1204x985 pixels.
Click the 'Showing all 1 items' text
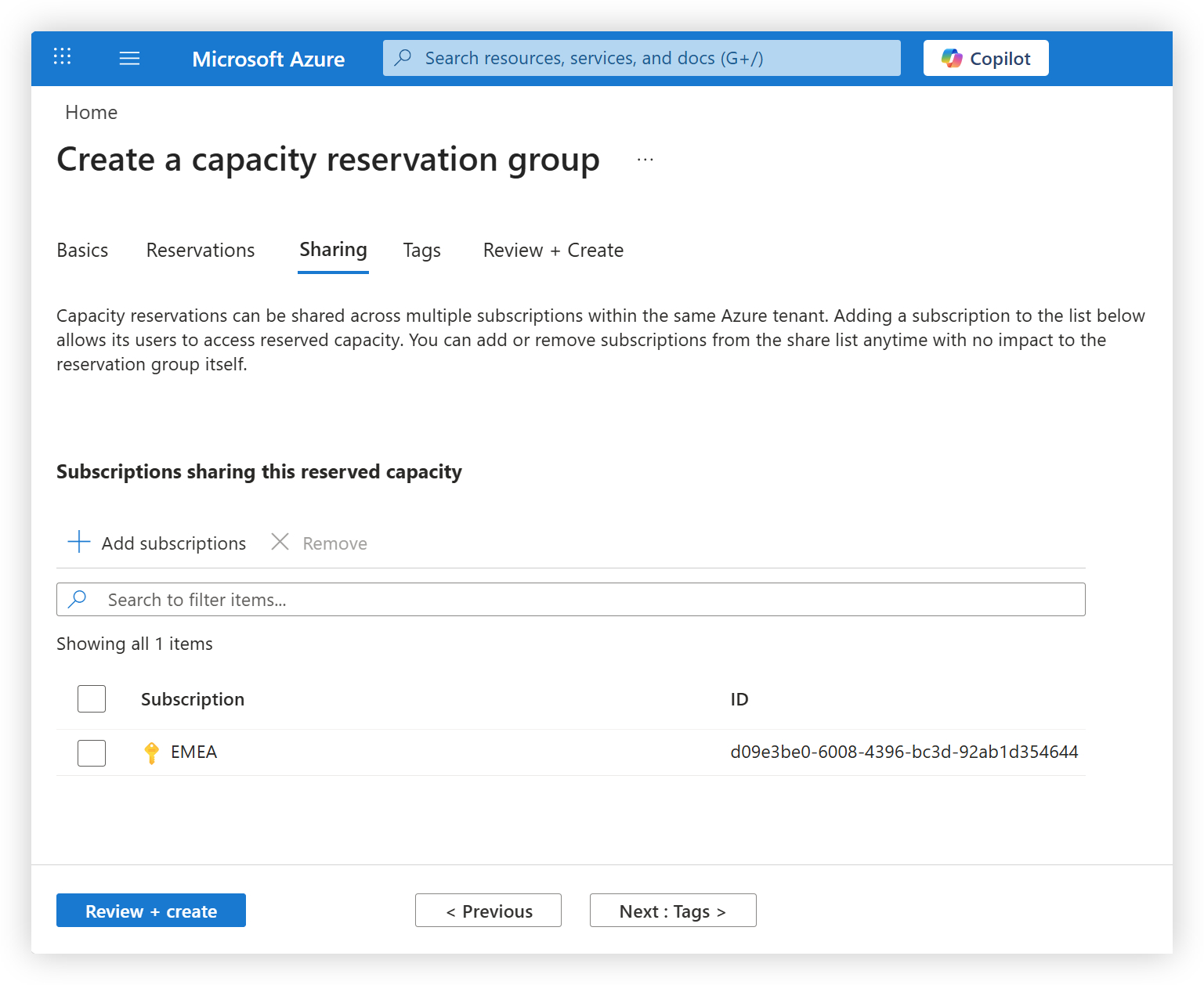135,644
